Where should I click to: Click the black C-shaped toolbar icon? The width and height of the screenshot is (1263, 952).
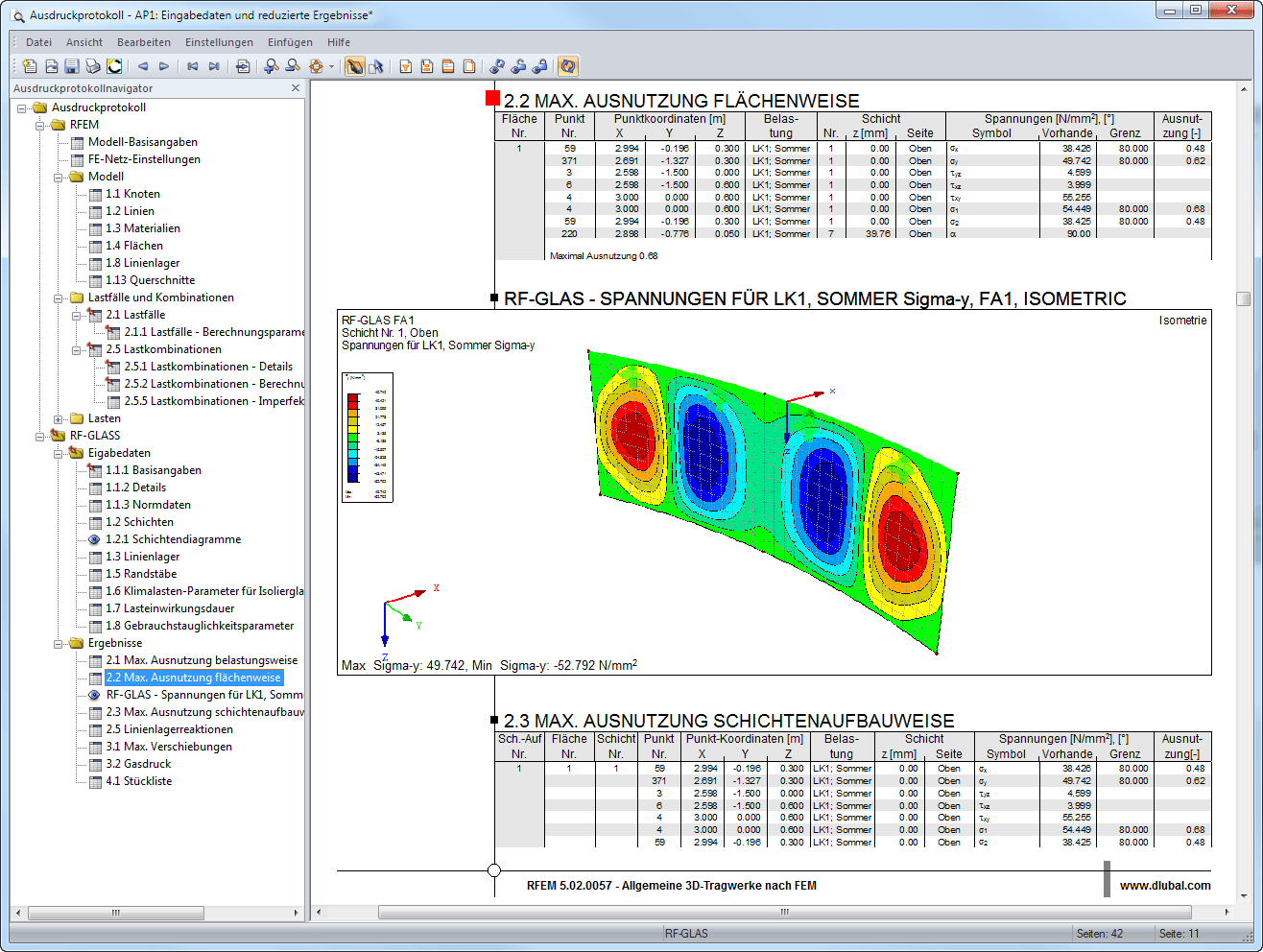coord(114,66)
